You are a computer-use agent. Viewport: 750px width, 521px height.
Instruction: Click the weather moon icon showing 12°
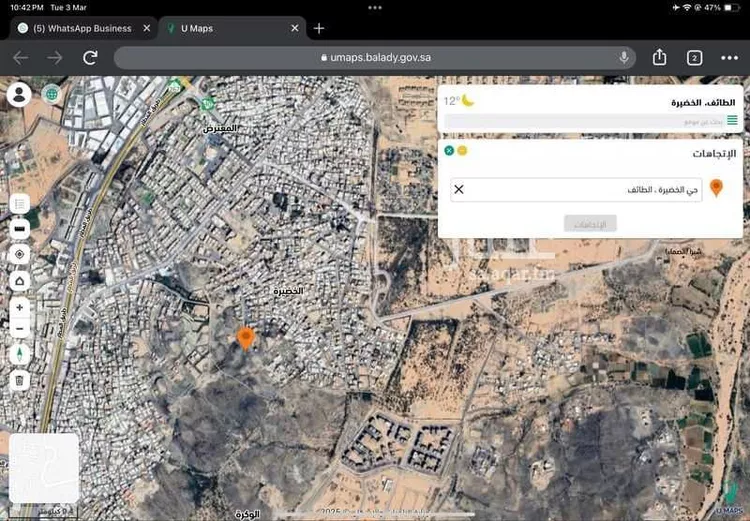pos(468,101)
